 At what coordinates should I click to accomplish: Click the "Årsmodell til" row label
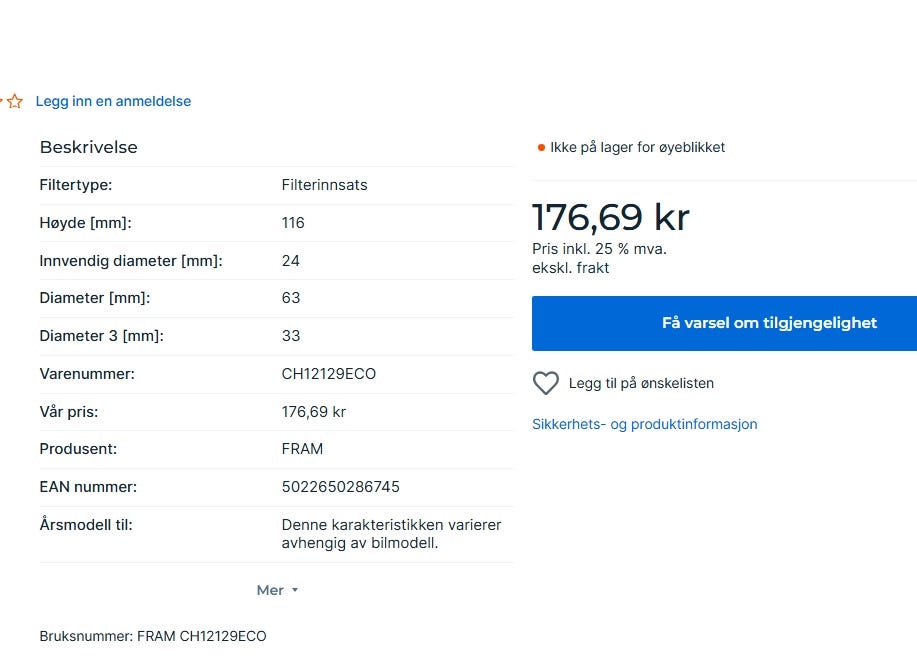click(86, 524)
